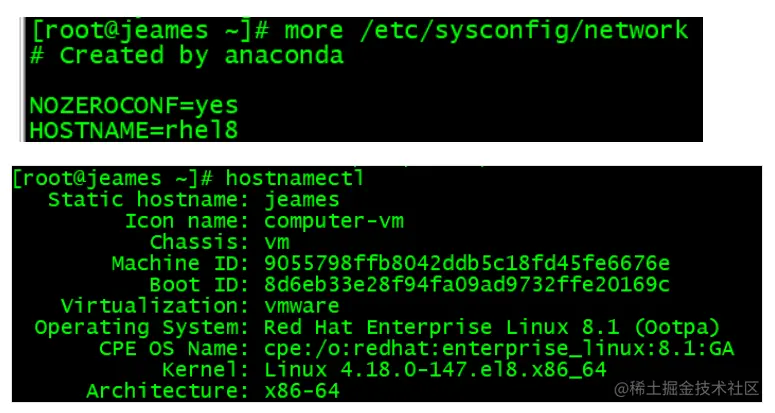Click the 稀土掘金技术社区 watermark

click(687, 389)
